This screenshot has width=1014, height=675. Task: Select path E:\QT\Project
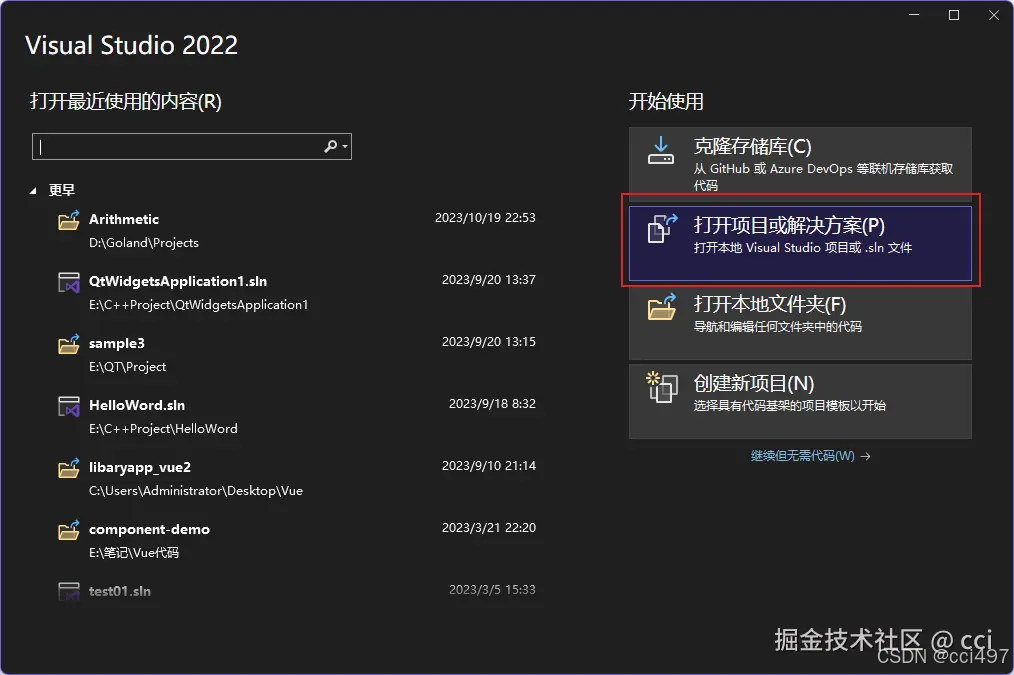[x=127, y=367]
